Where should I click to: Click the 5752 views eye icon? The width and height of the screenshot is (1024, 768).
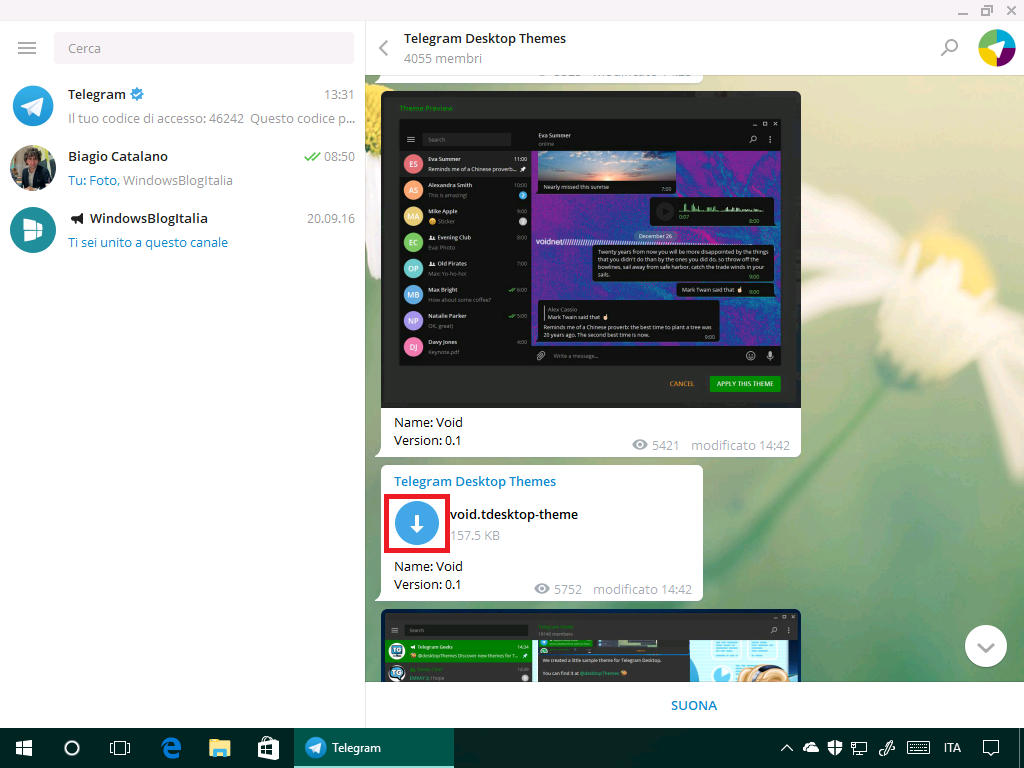[x=542, y=589]
